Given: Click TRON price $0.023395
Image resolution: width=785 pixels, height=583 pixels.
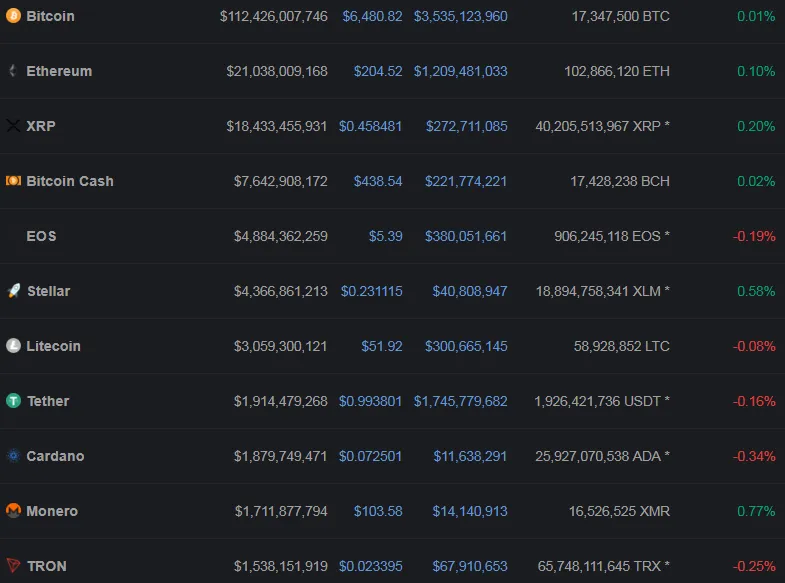Looking at the screenshot, I should coord(370,566).
